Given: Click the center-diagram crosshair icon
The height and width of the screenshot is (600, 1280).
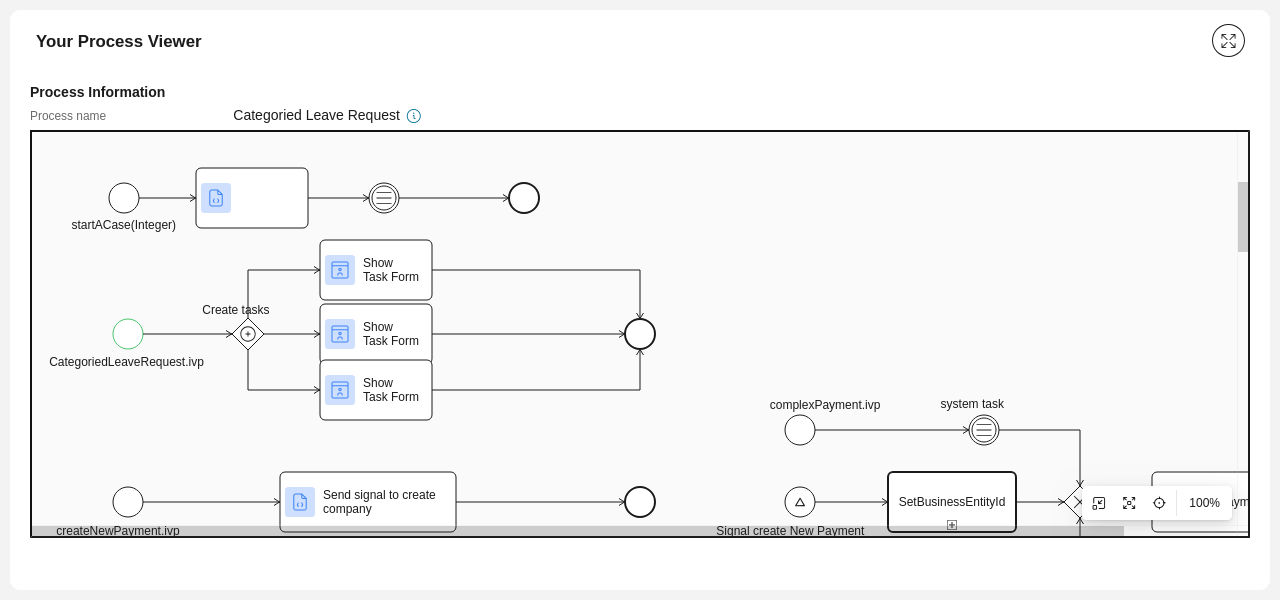Looking at the screenshot, I should (x=1159, y=503).
